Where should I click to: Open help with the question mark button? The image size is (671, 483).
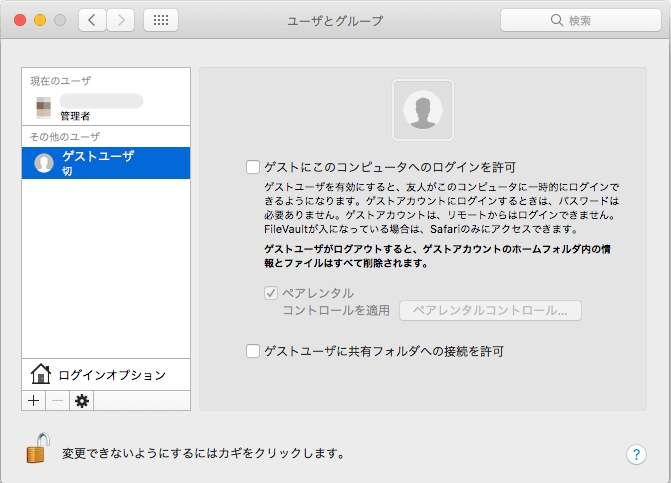pyautogui.click(x=636, y=454)
